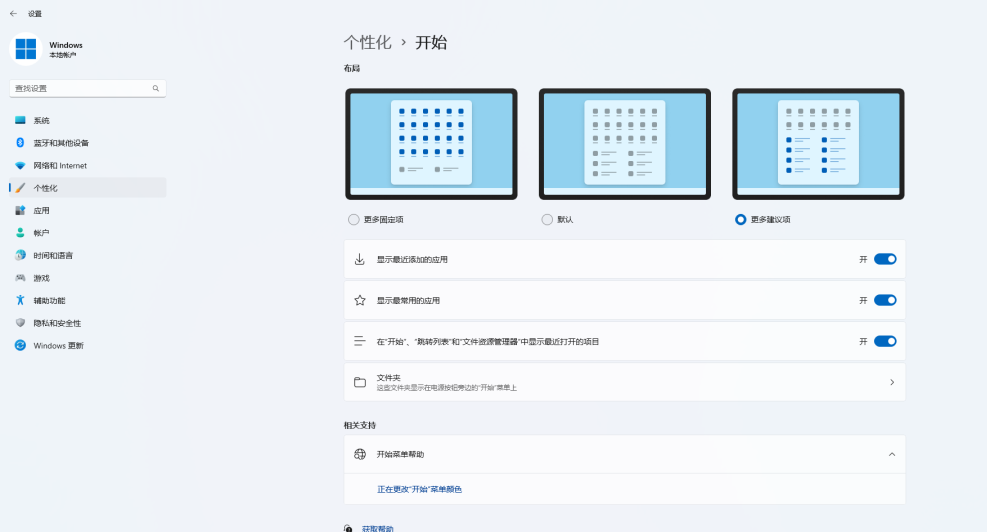The image size is (987, 532).
Task: Click the 辅助功能 accessibility figure icon
Action: coord(20,300)
